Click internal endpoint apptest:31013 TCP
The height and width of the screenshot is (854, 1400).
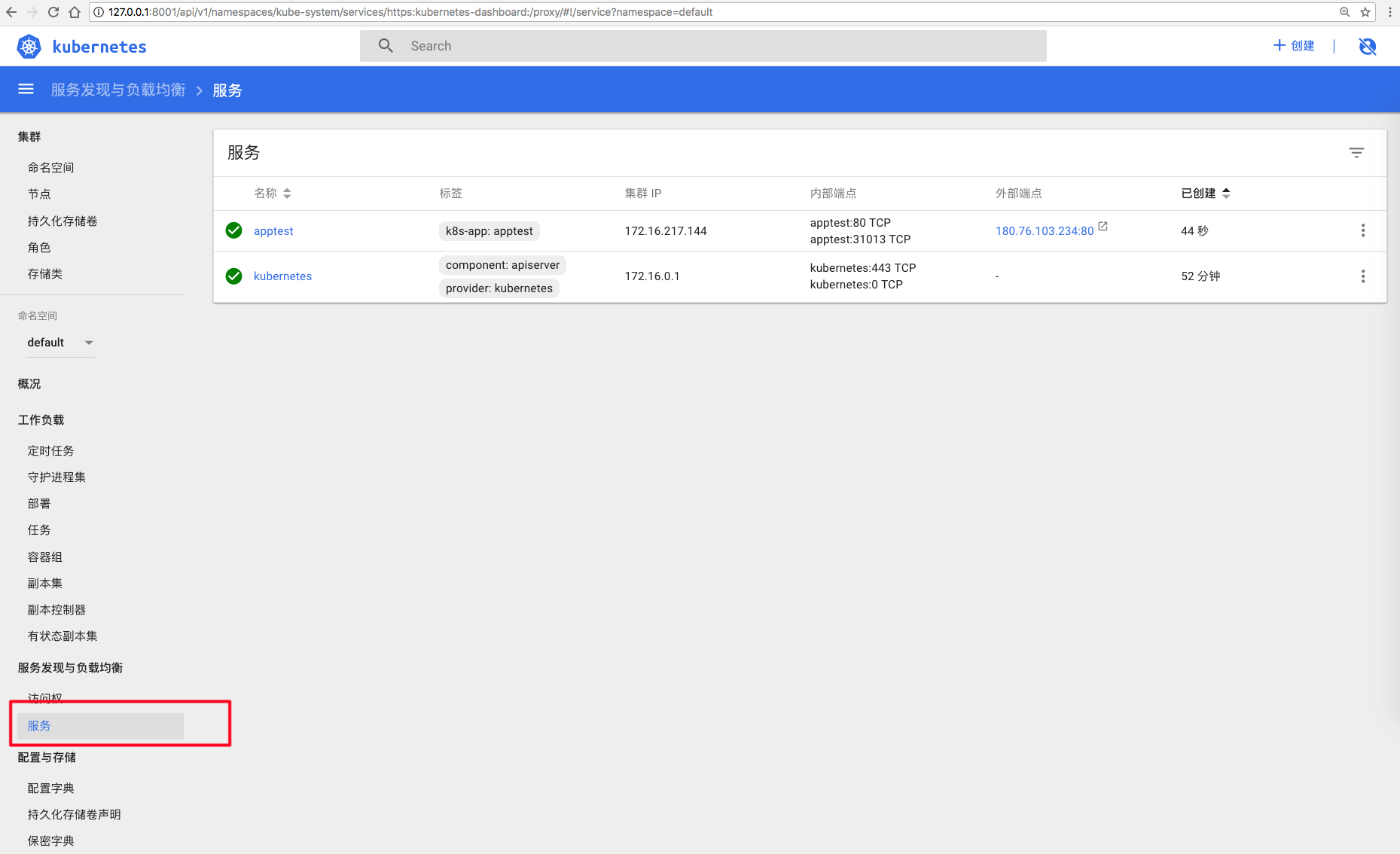(x=860, y=239)
